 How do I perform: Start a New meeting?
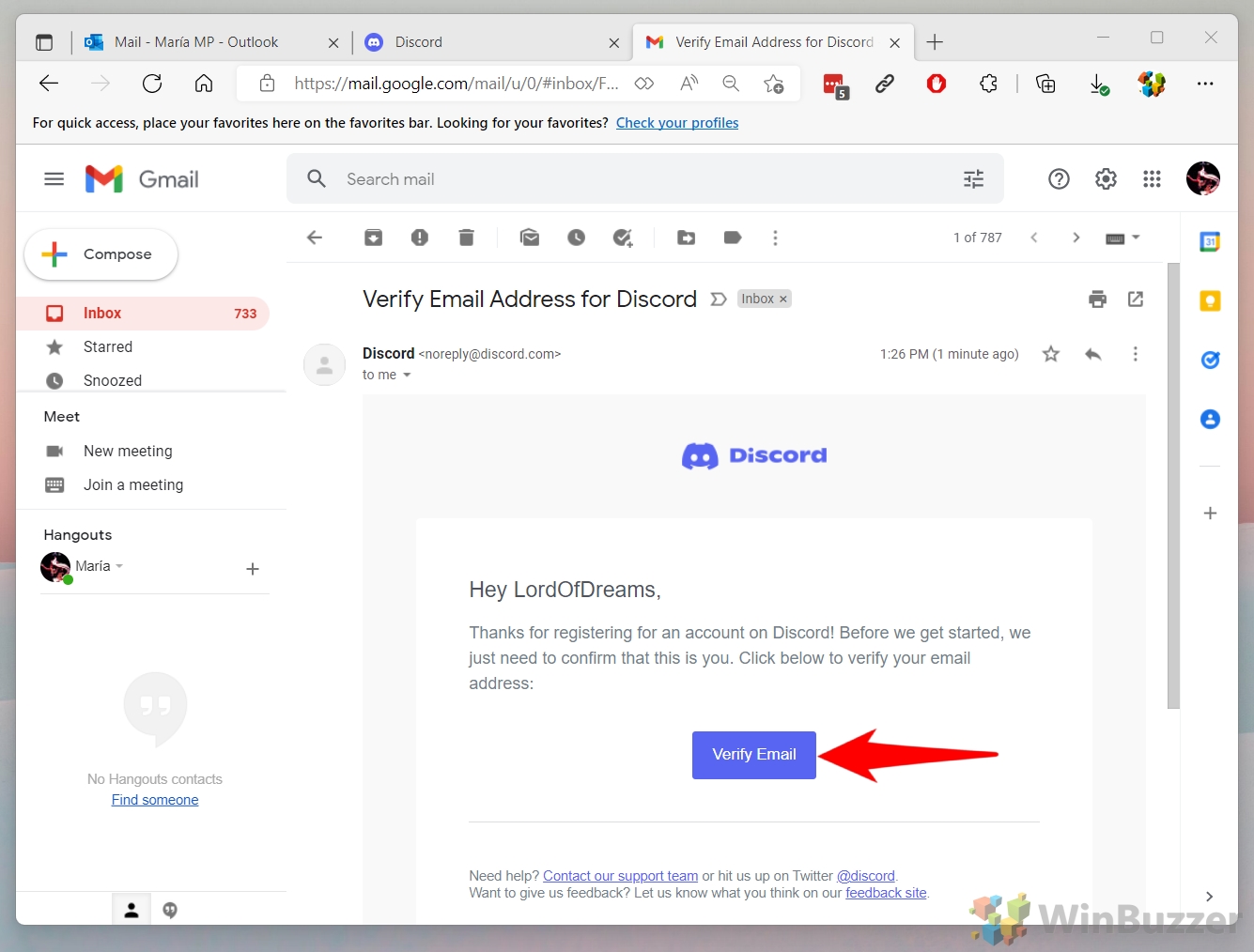pyautogui.click(x=128, y=452)
